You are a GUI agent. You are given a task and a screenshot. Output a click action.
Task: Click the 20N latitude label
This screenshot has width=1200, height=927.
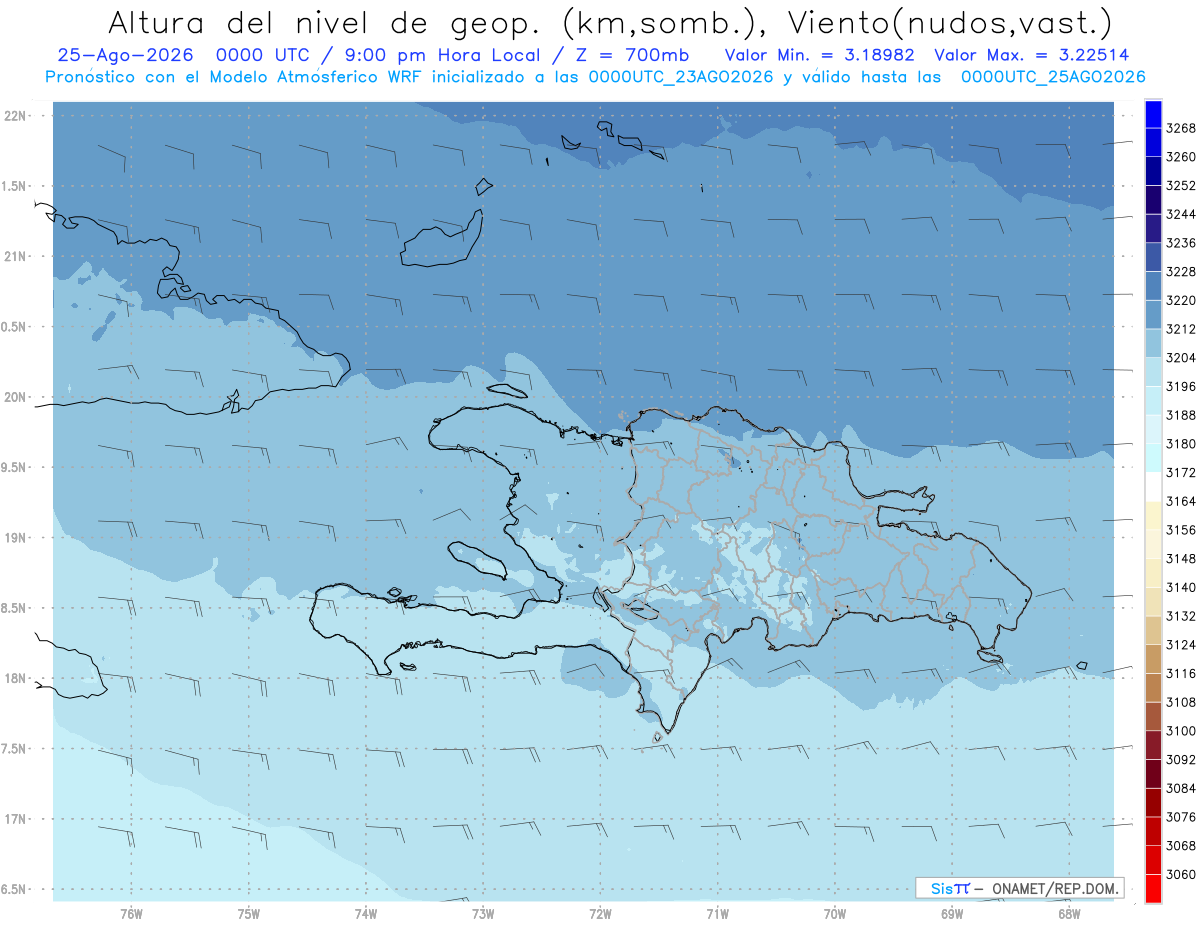pyautogui.click(x=15, y=397)
